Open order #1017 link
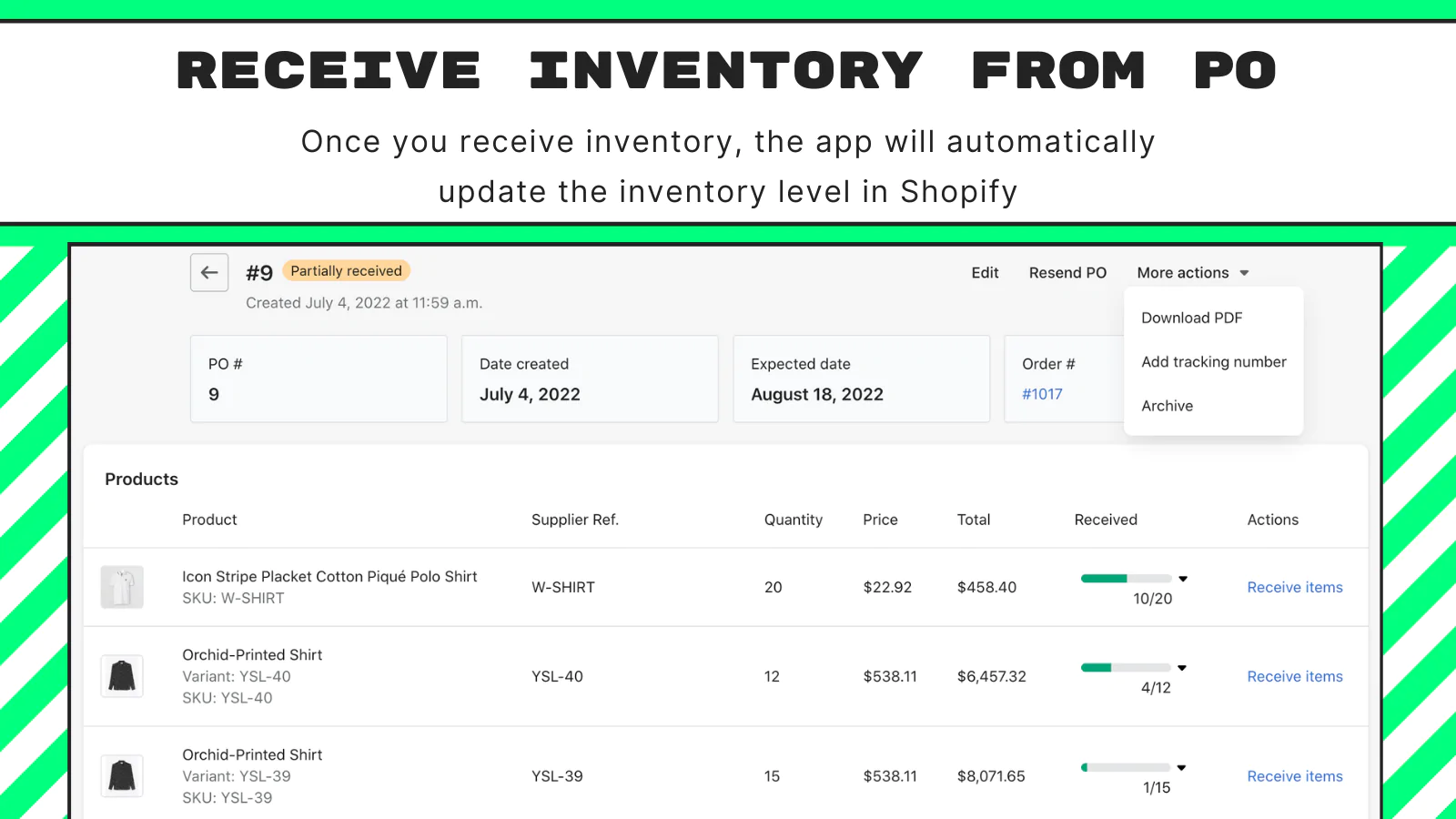Image resolution: width=1456 pixels, height=819 pixels. (x=1042, y=394)
